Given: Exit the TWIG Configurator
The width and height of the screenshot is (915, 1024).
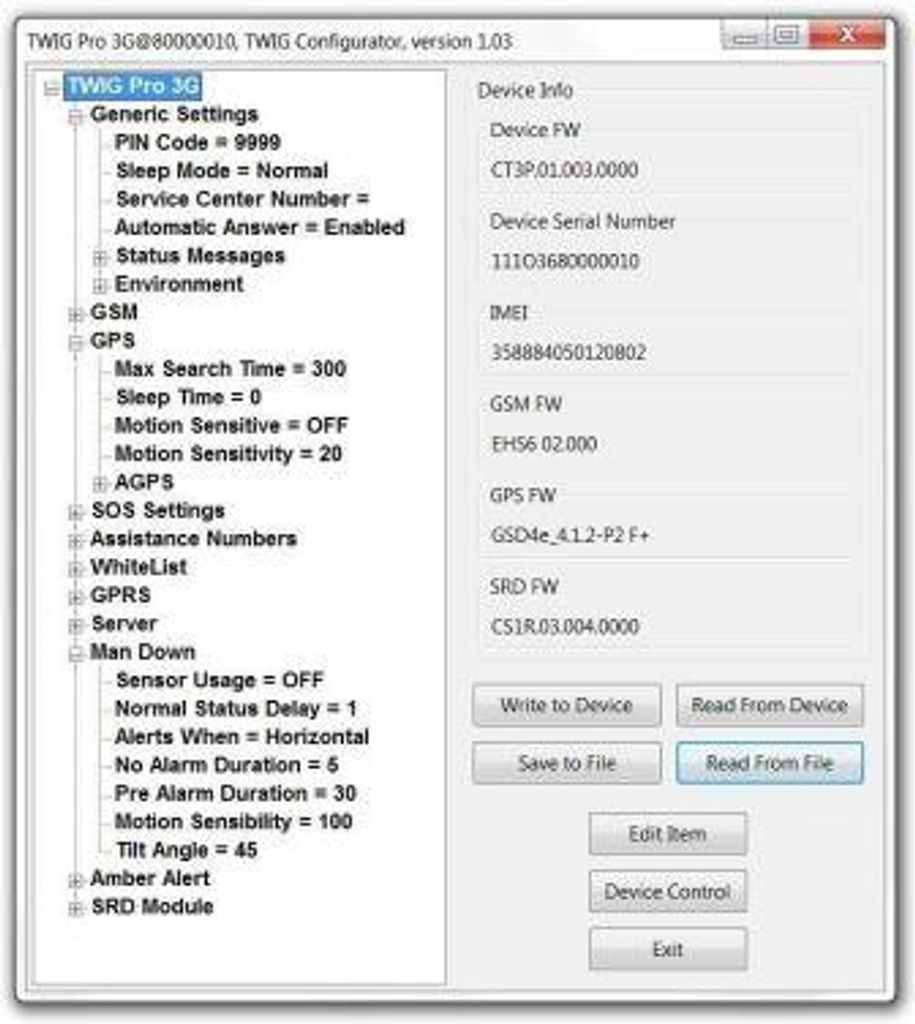Looking at the screenshot, I should (667, 949).
